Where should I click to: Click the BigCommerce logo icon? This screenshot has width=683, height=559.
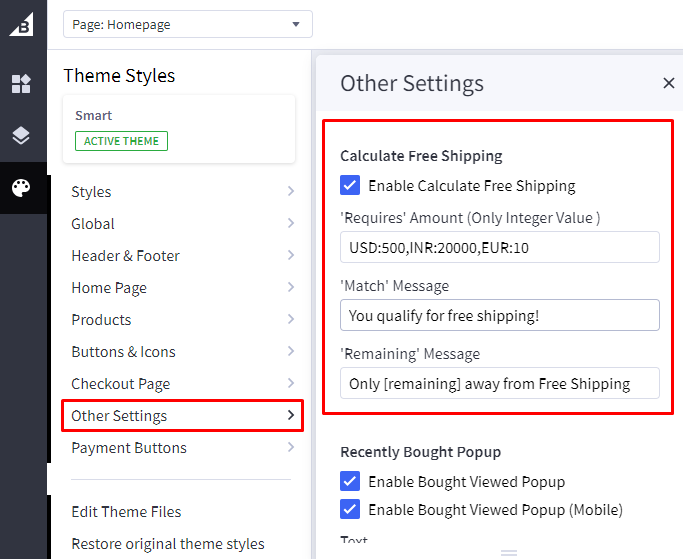tap(22, 24)
